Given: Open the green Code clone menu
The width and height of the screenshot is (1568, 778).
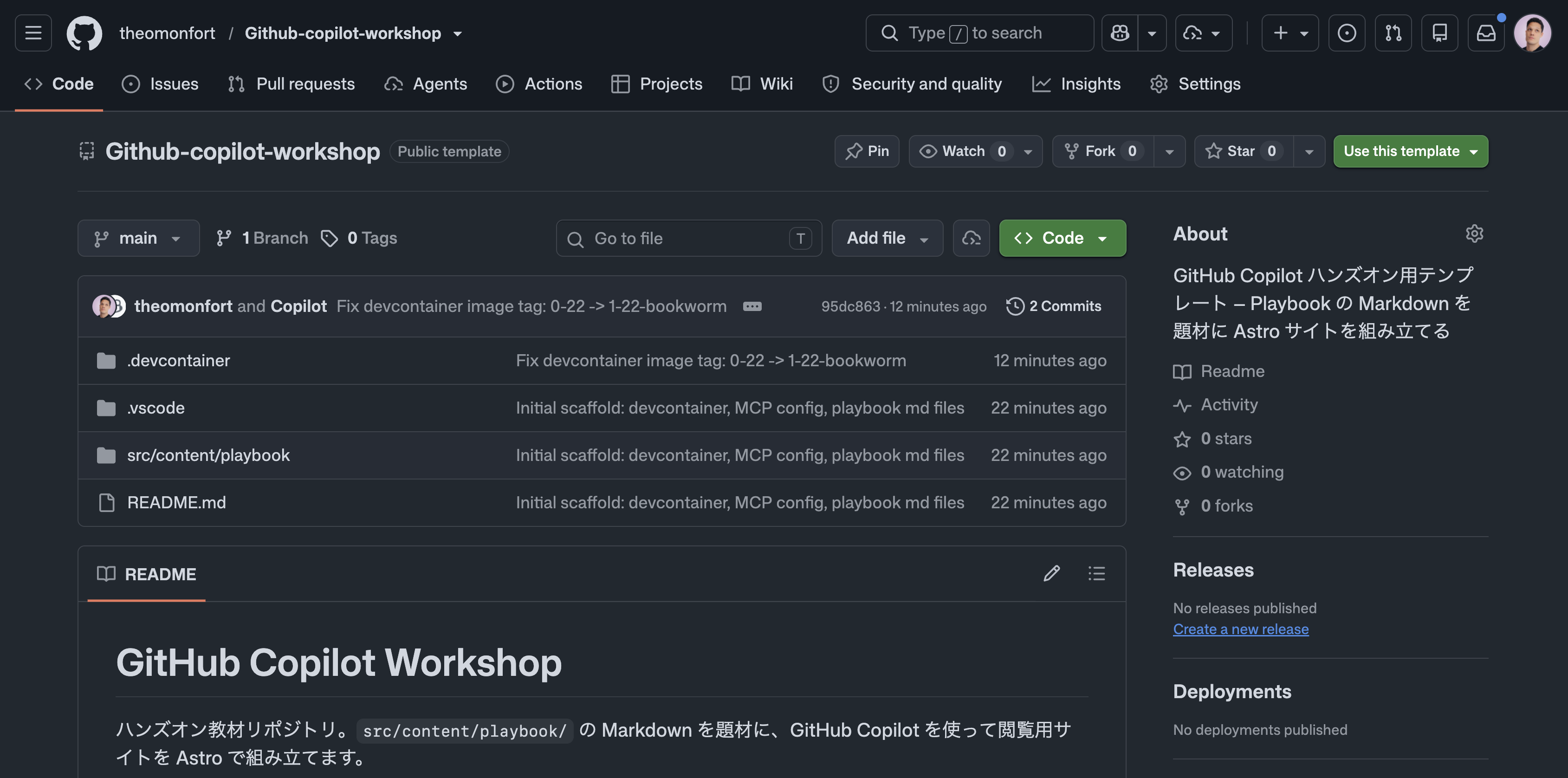Looking at the screenshot, I should 1062,238.
